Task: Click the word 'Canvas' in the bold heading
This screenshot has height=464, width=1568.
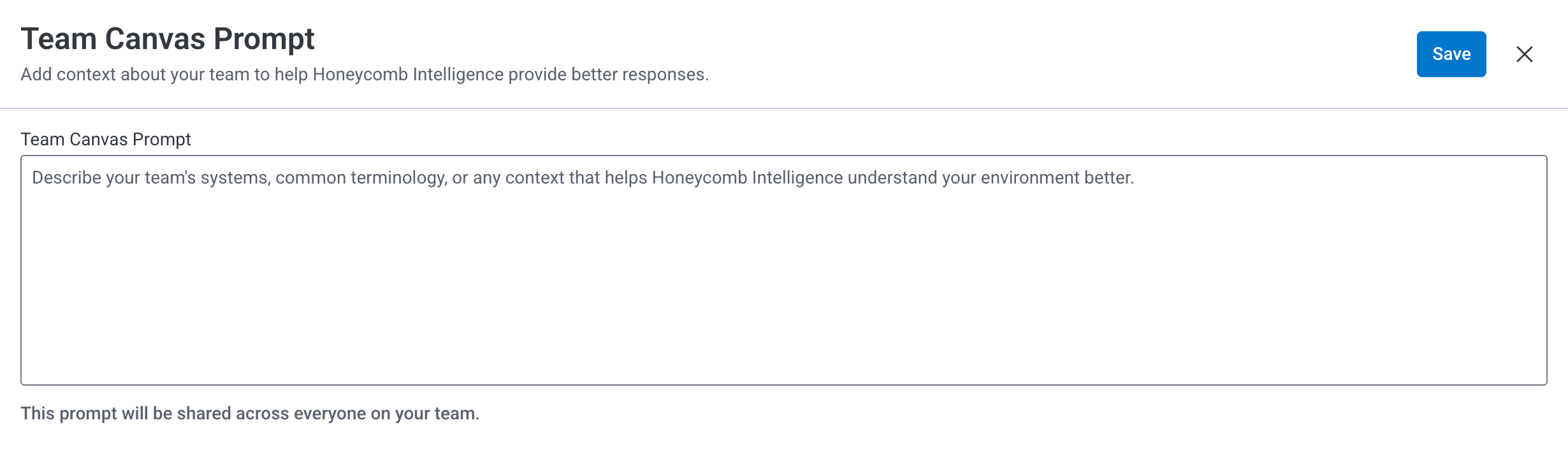Action: pos(155,39)
